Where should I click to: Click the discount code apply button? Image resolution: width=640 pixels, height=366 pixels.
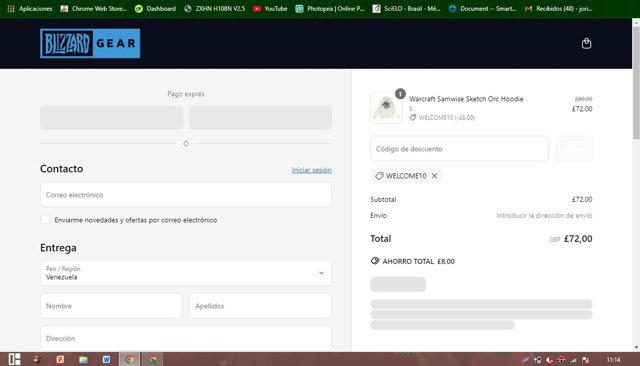point(574,149)
